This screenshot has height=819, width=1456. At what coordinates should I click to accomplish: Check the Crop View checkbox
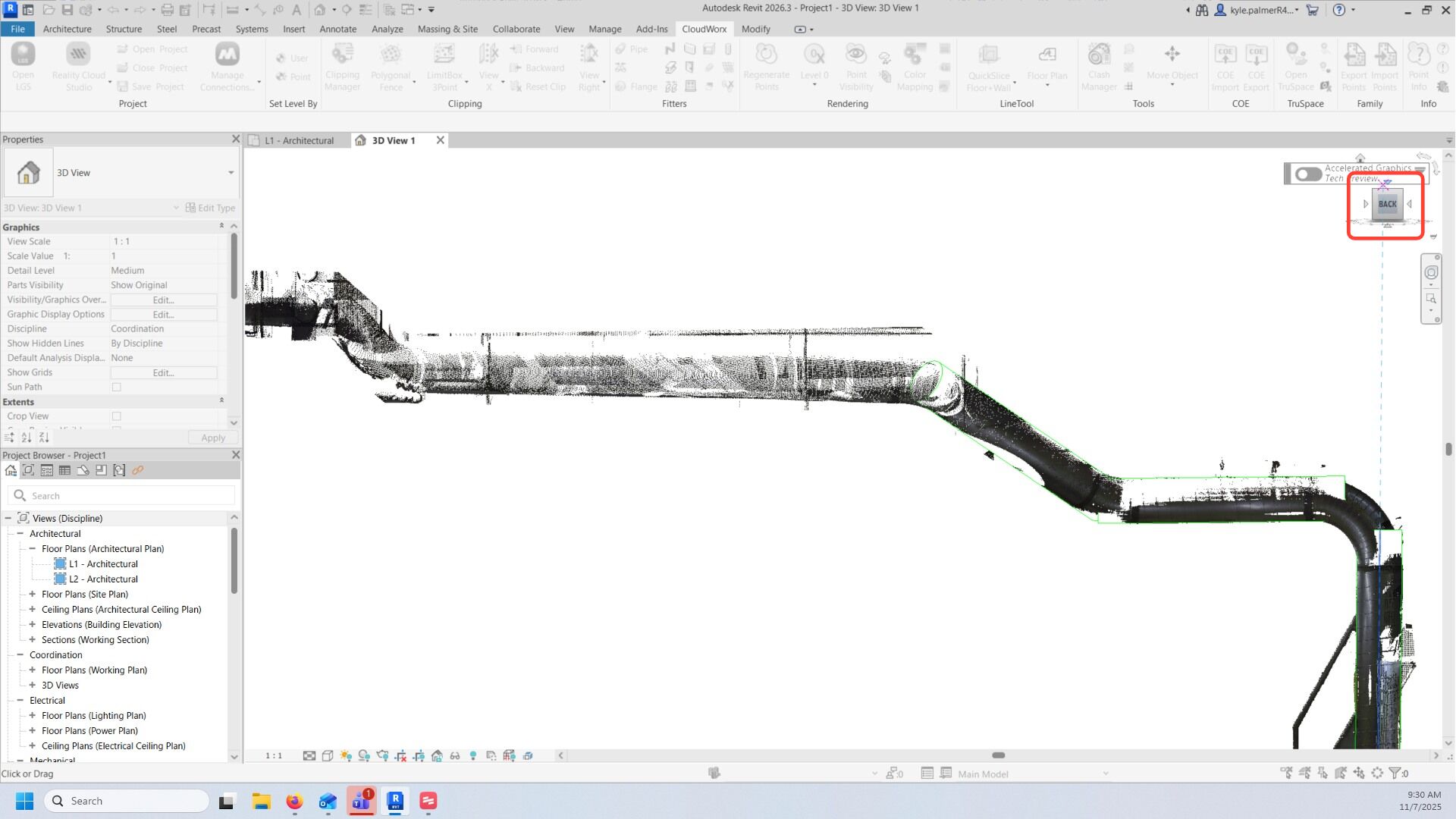[117, 416]
